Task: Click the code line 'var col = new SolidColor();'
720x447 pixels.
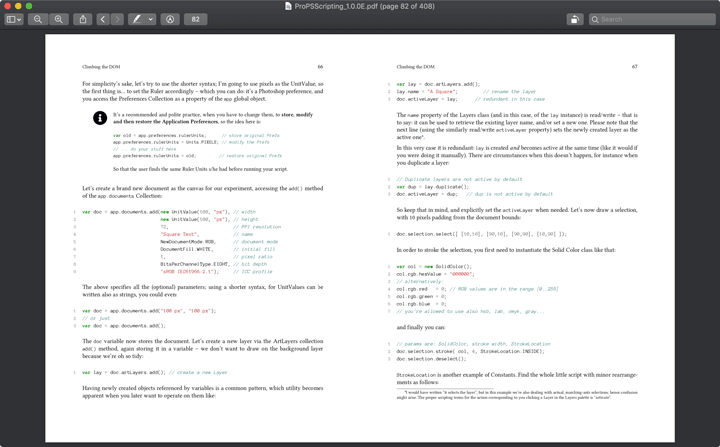Action: pyautogui.click(x=434, y=266)
